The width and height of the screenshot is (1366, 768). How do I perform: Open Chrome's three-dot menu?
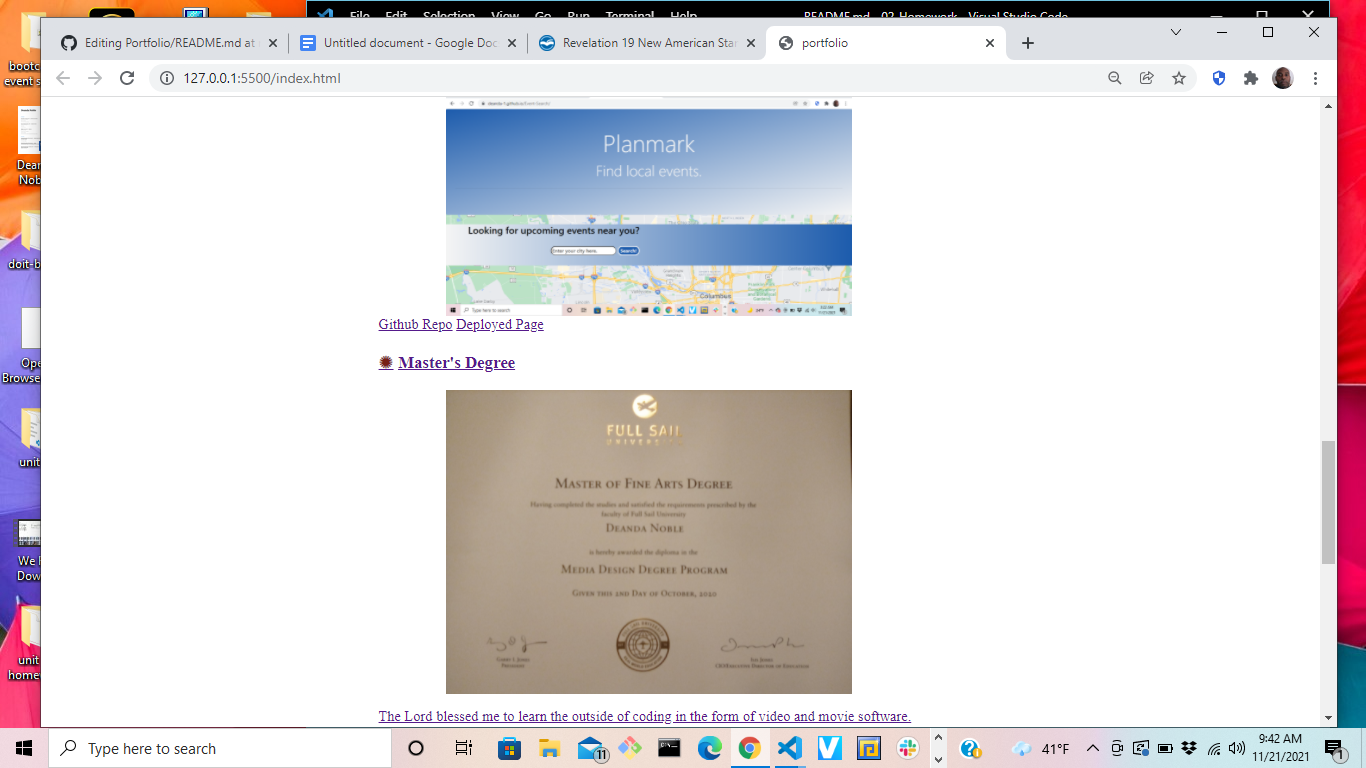click(1315, 78)
